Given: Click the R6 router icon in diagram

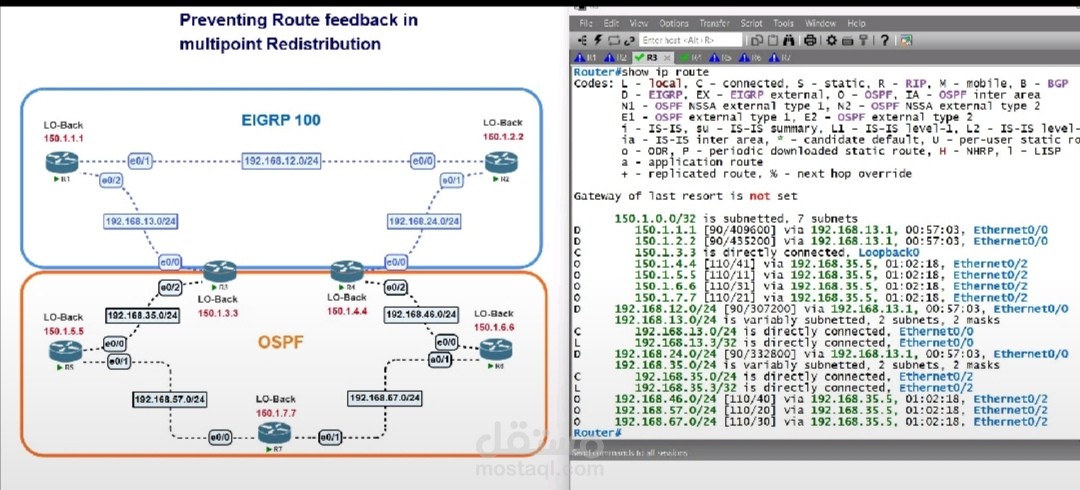Looking at the screenshot, I should click(495, 349).
